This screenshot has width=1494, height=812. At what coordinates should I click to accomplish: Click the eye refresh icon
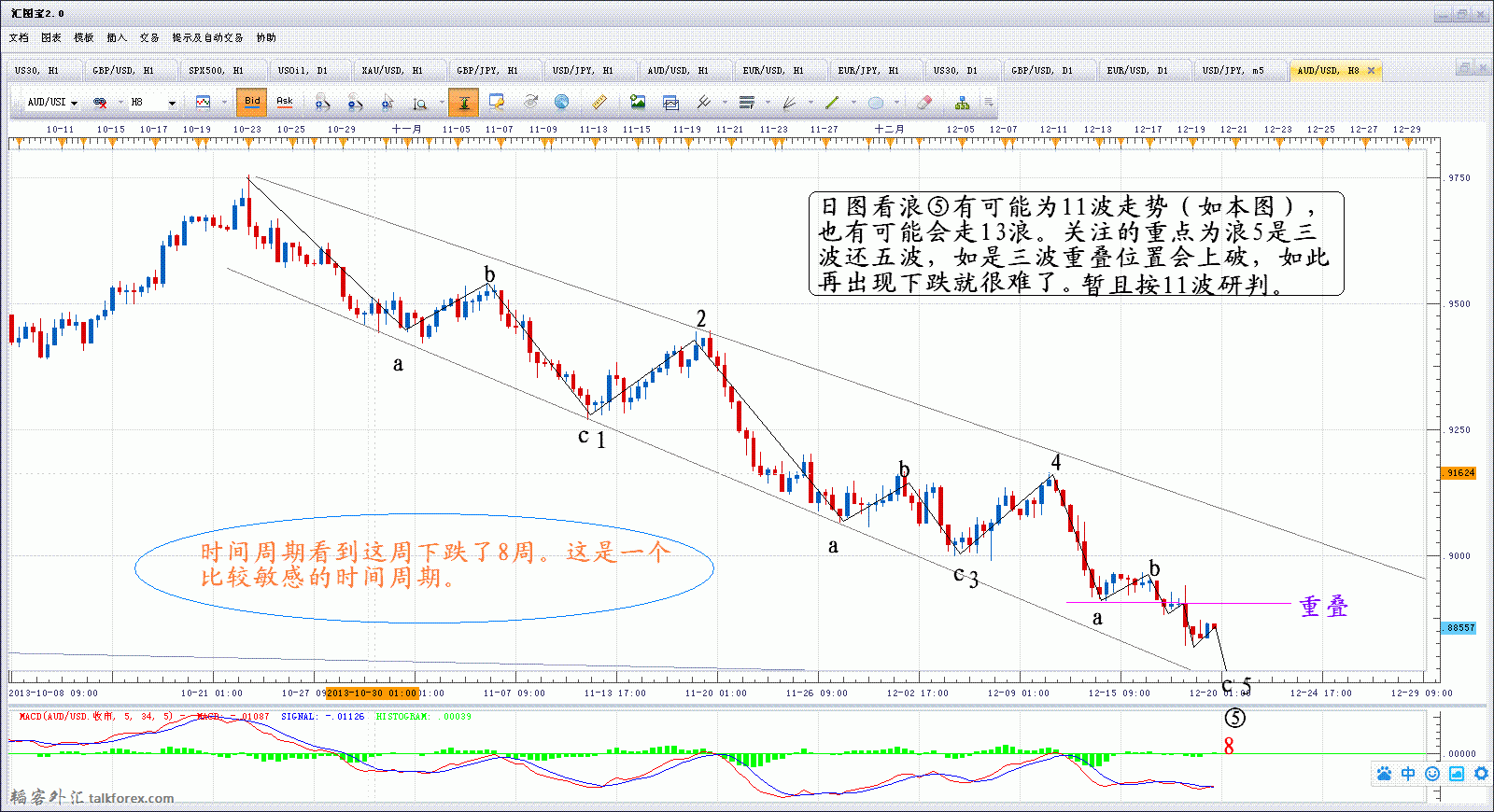point(529,102)
